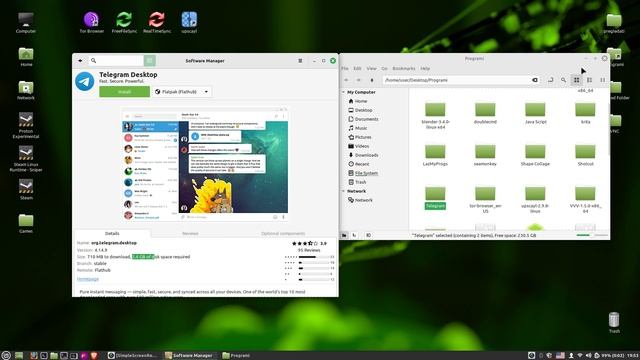Select Desktop in the sidebar
This screenshot has width=640, height=360.
coord(363,110)
